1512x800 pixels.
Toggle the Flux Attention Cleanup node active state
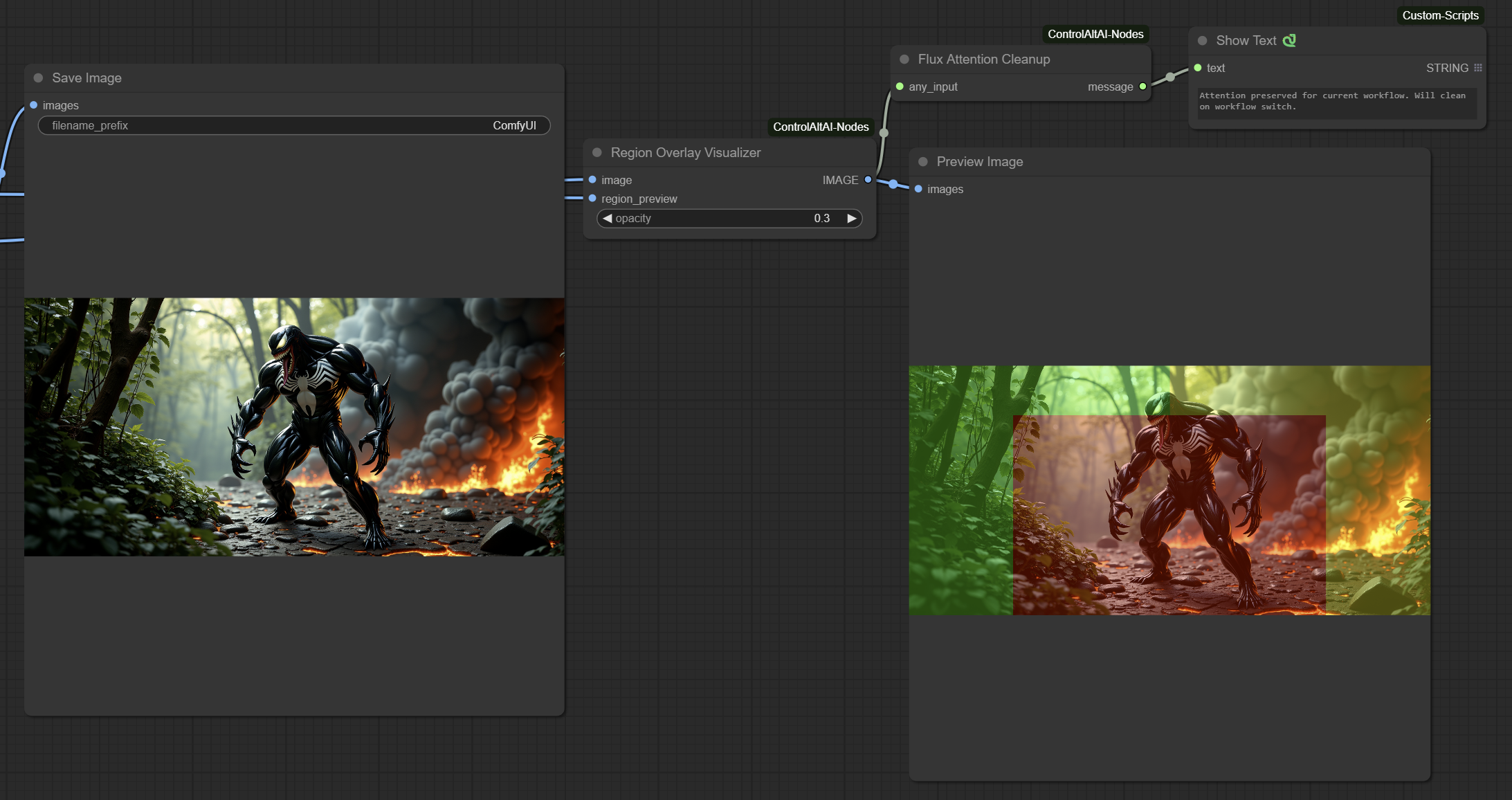[905, 58]
